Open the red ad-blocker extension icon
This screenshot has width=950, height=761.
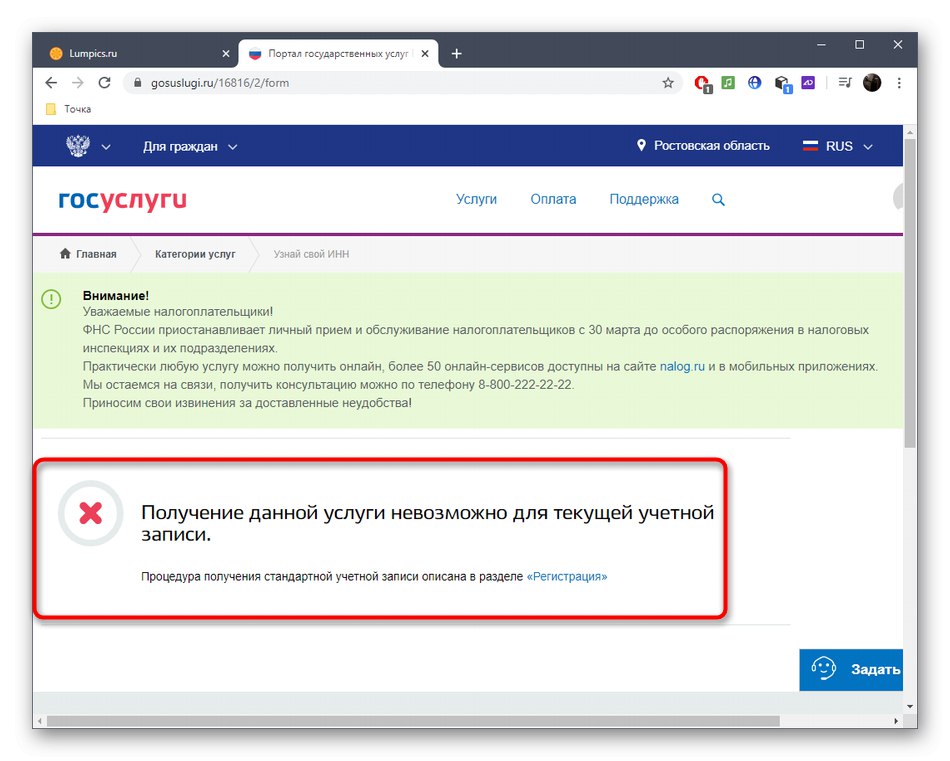pos(702,84)
